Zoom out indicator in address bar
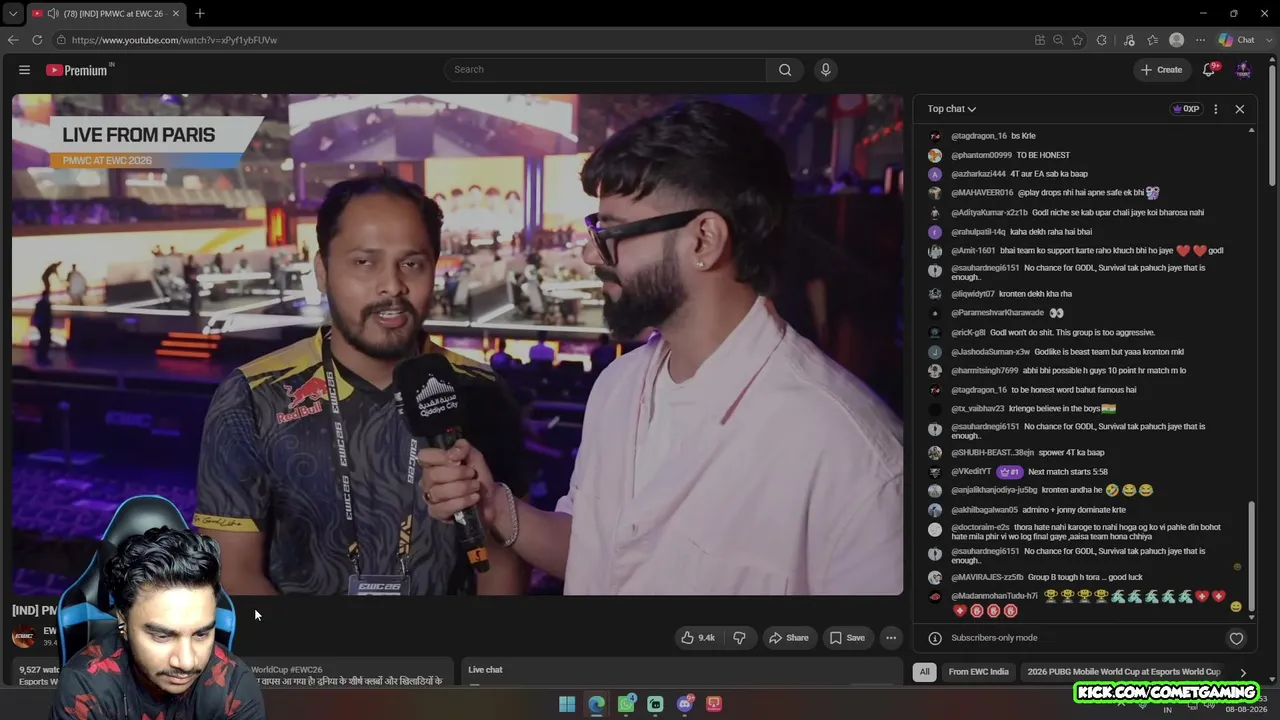 [x=1058, y=40]
